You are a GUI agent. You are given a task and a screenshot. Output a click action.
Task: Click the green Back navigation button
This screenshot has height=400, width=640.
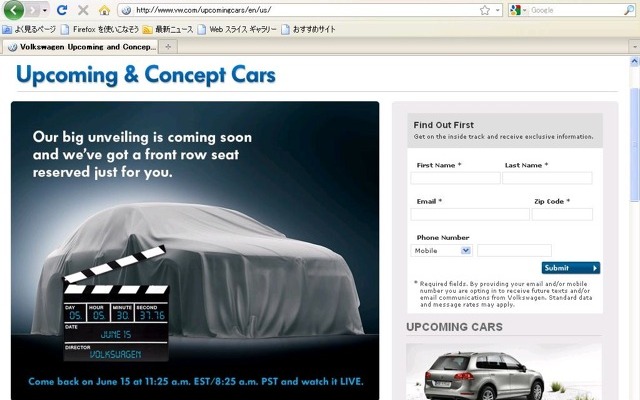point(13,10)
